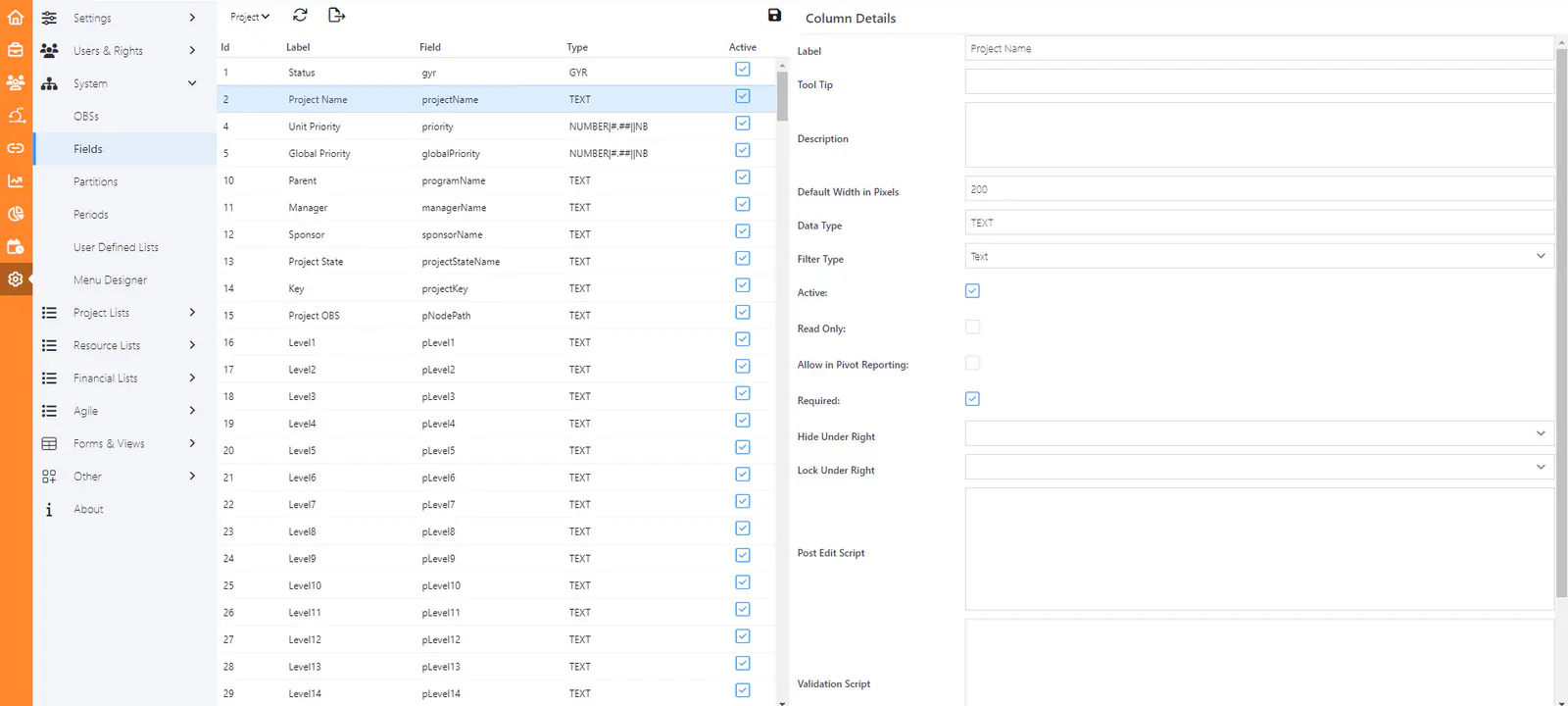Image resolution: width=1568 pixels, height=706 pixels.
Task: Open the Filter Type dropdown
Action: tap(1259, 256)
